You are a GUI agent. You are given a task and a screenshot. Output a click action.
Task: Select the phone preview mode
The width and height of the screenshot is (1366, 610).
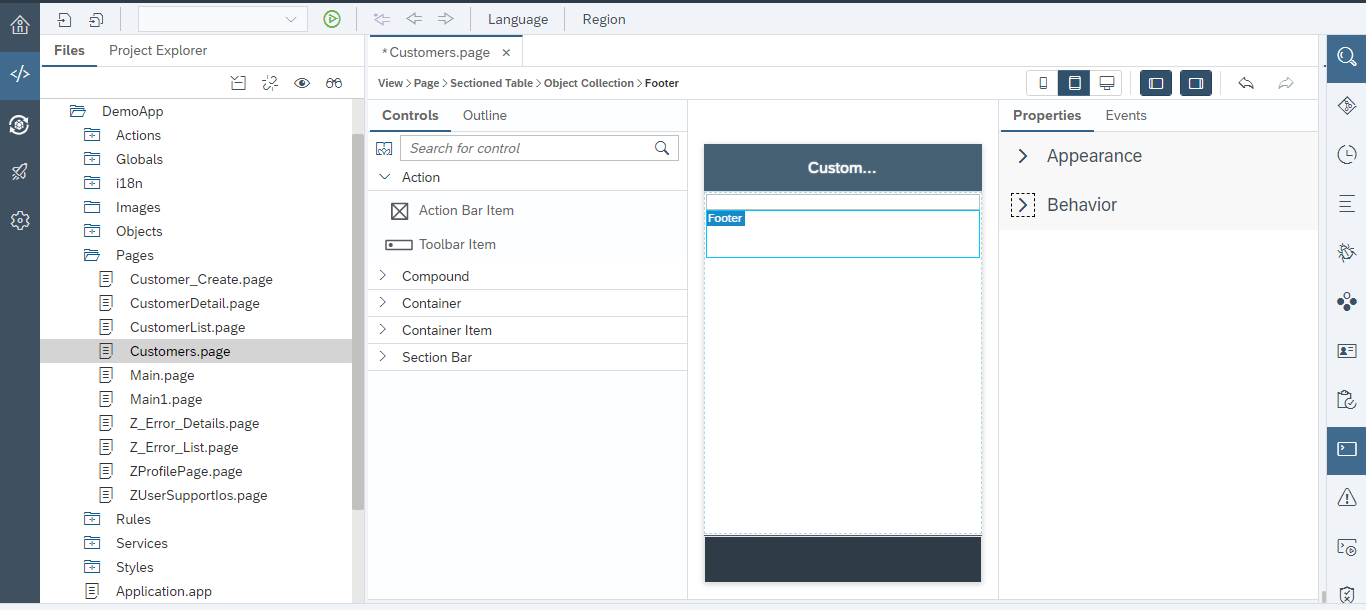coord(1041,83)
